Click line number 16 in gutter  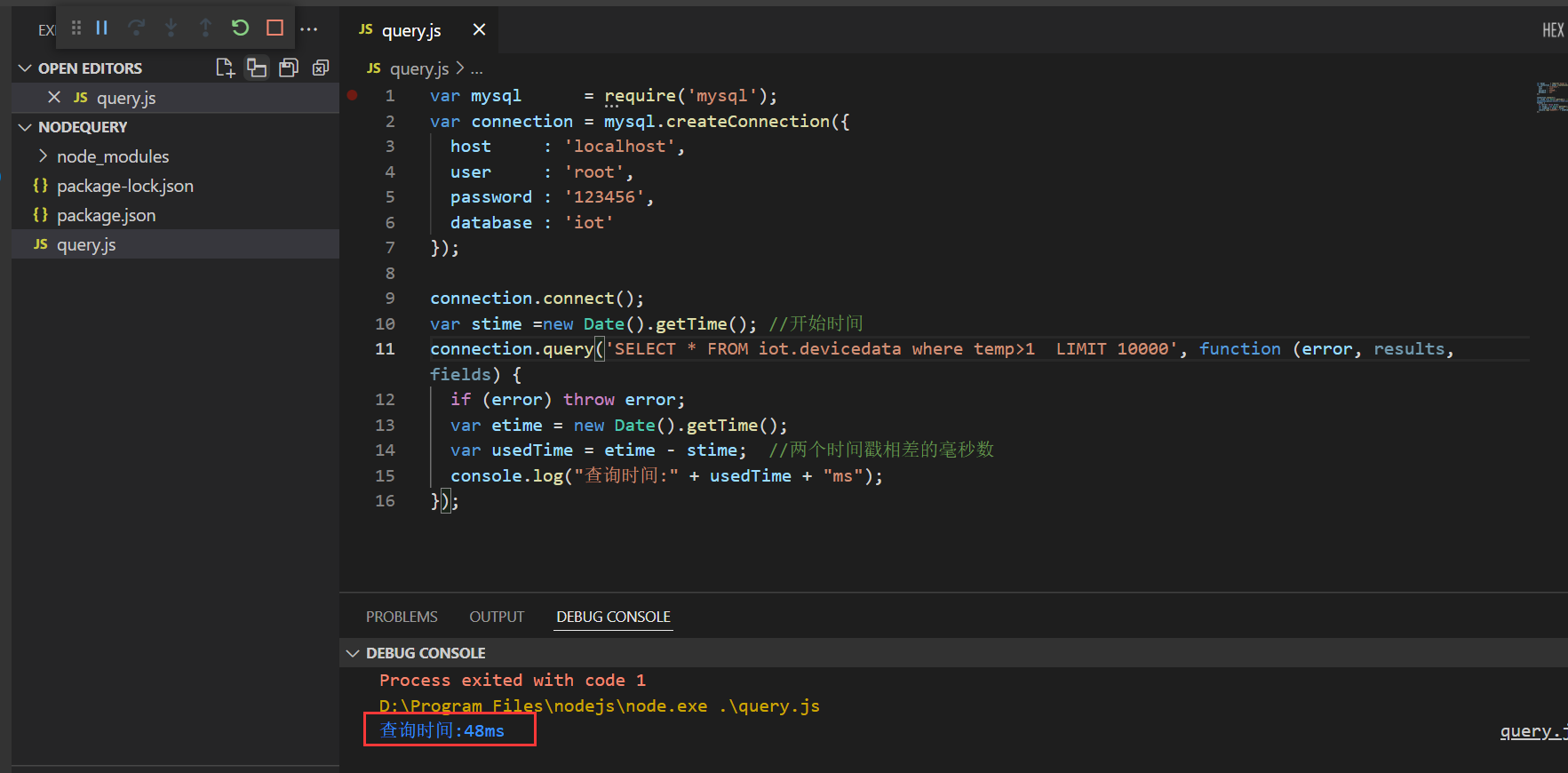tap(385, 501)
